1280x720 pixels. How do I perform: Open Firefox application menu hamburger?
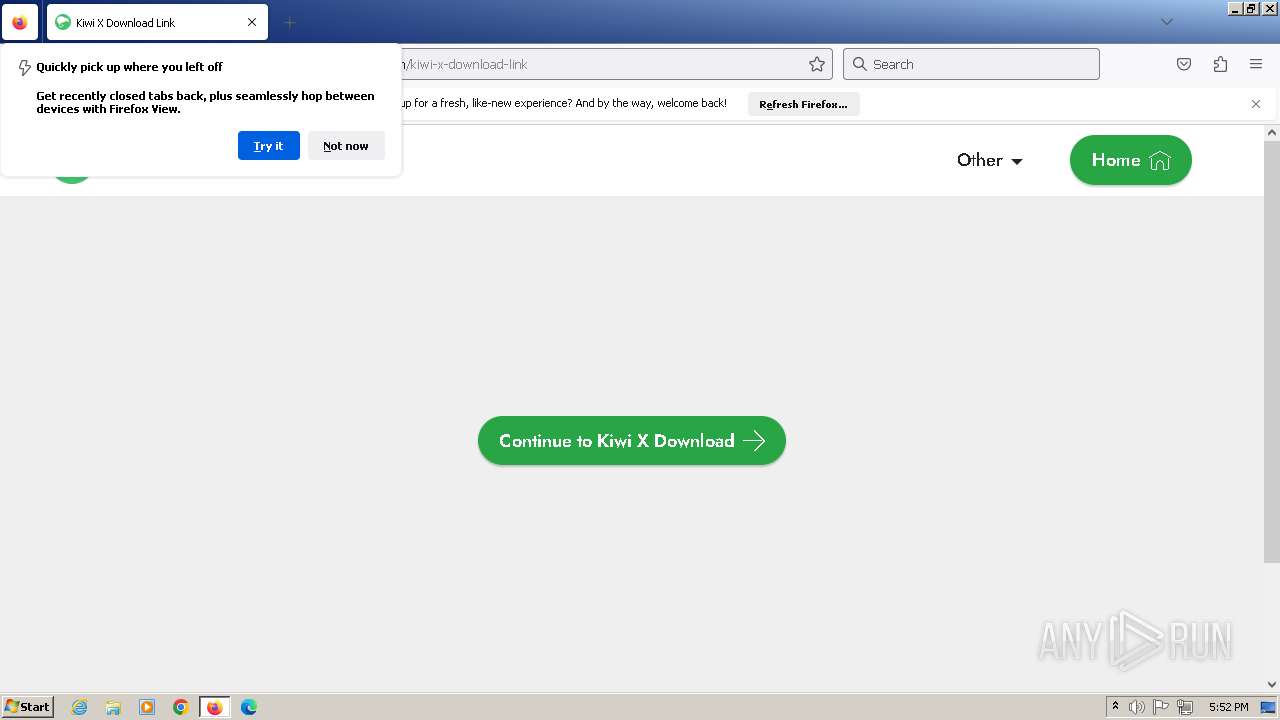(x=1256, y=64)
